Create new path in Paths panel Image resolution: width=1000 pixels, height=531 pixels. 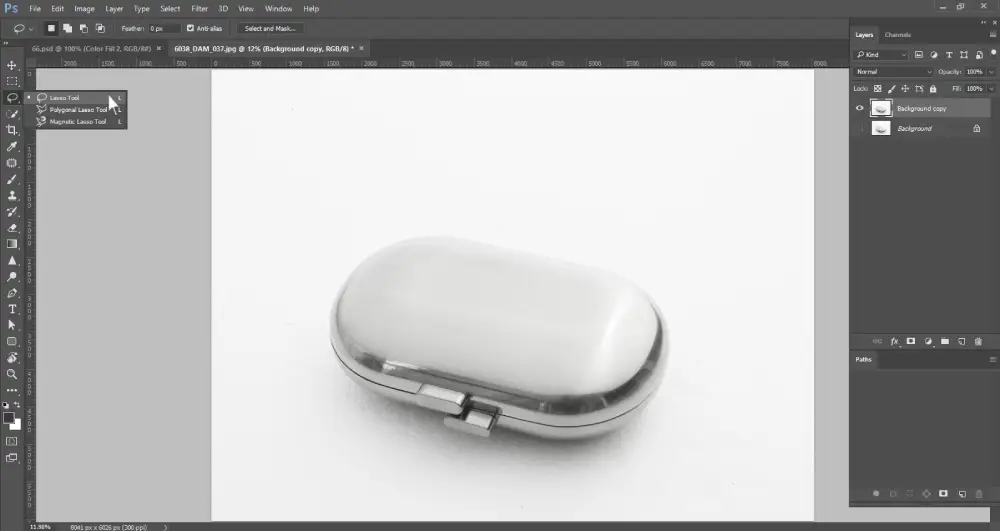962,494
